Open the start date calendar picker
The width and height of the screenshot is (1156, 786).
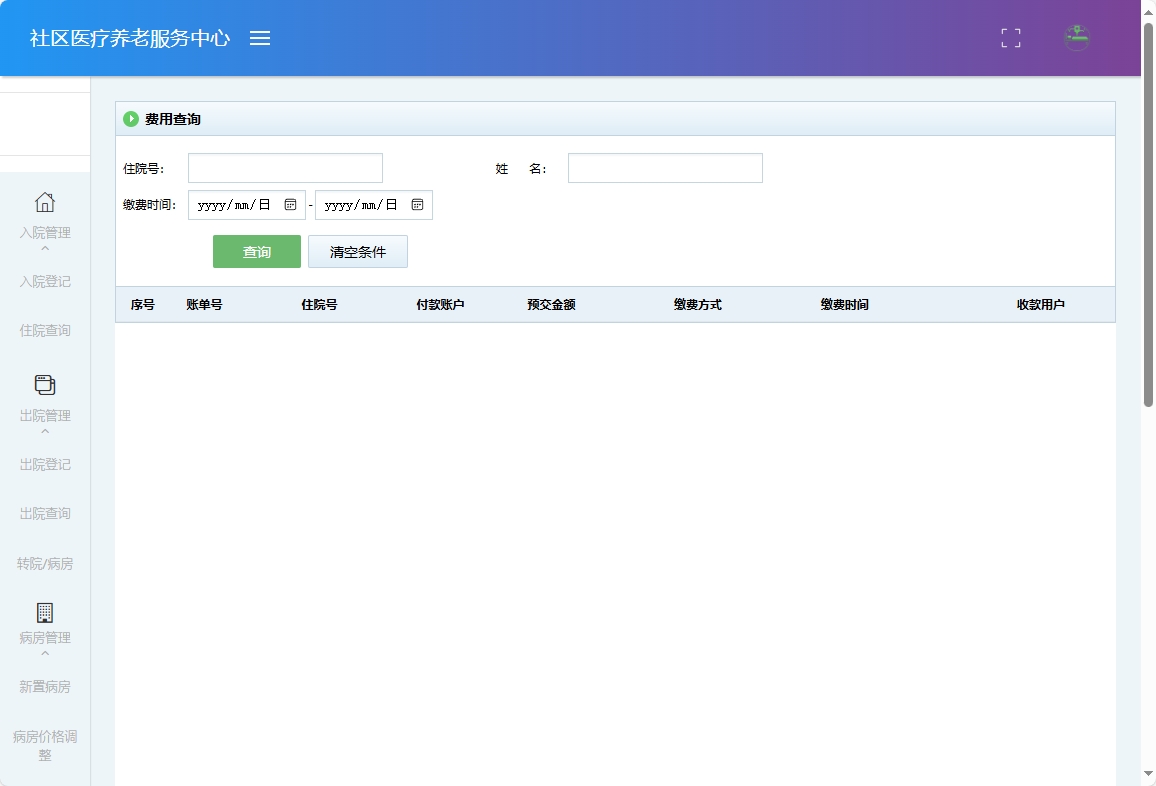(x=291, y=204)
